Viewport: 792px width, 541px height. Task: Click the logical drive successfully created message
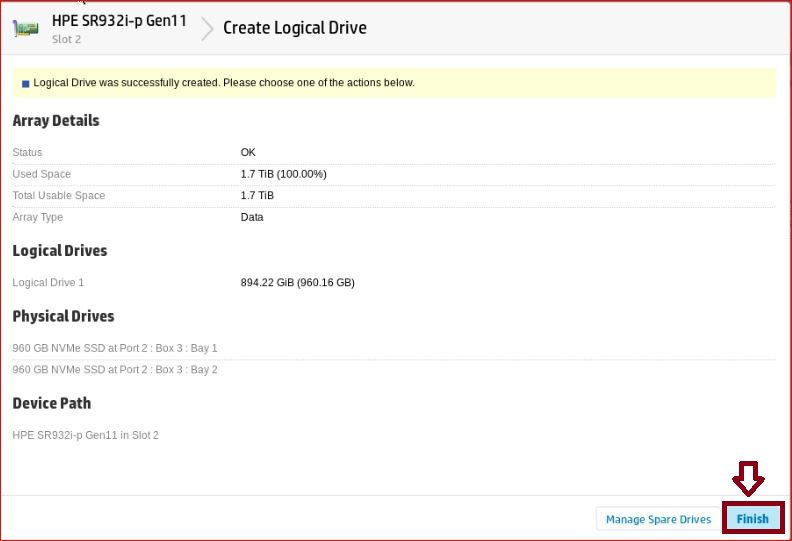pyautogui.click(x=223, y=83)
